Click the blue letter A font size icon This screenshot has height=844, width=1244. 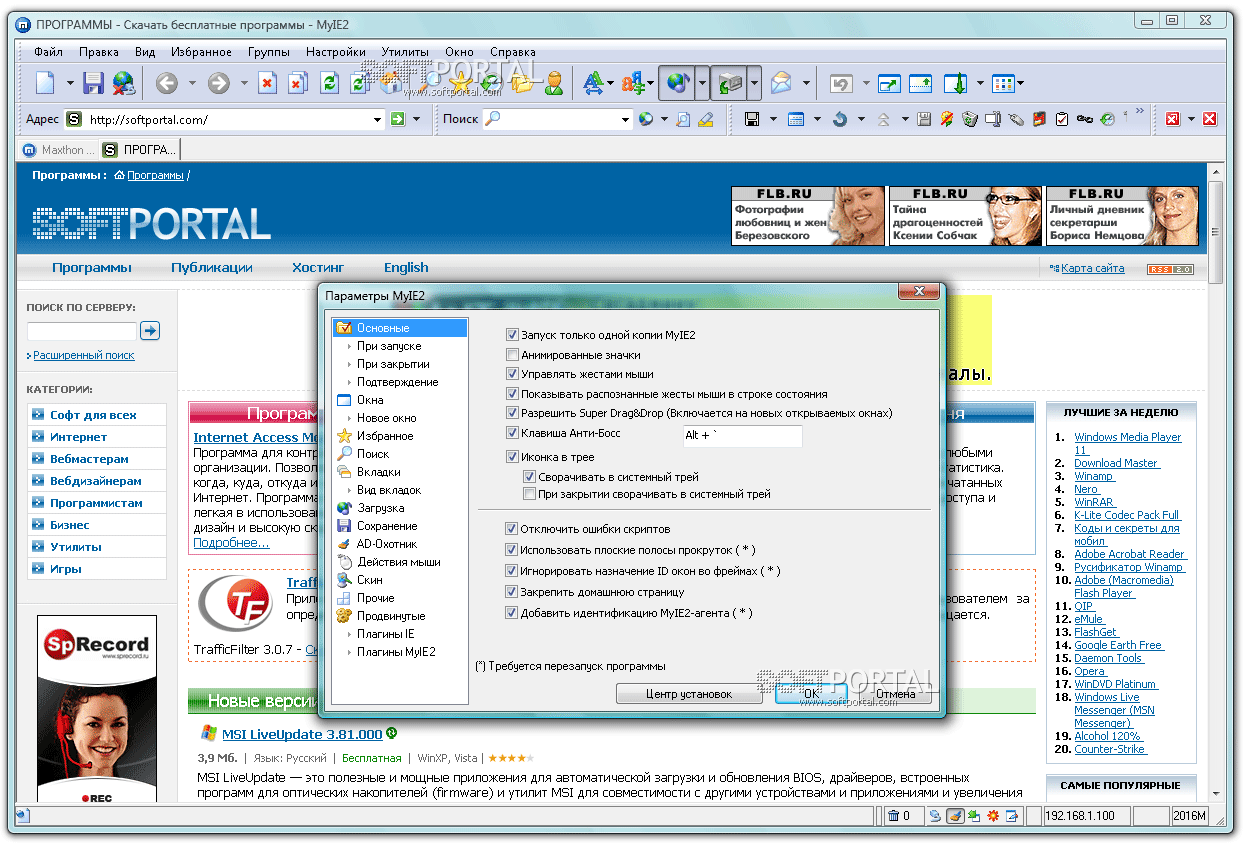[x=593, y=84]
